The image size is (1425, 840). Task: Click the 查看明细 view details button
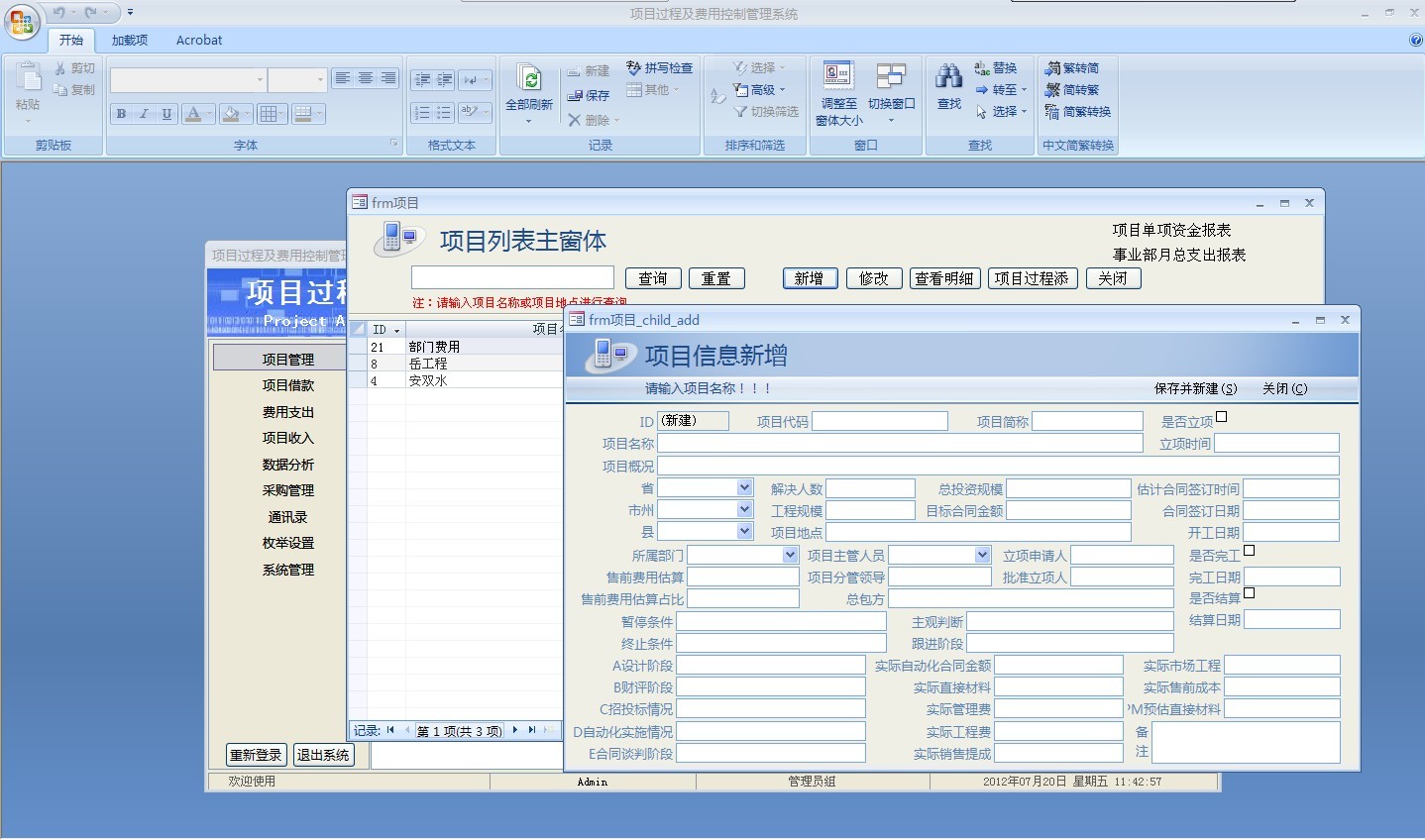coord(944,278)
